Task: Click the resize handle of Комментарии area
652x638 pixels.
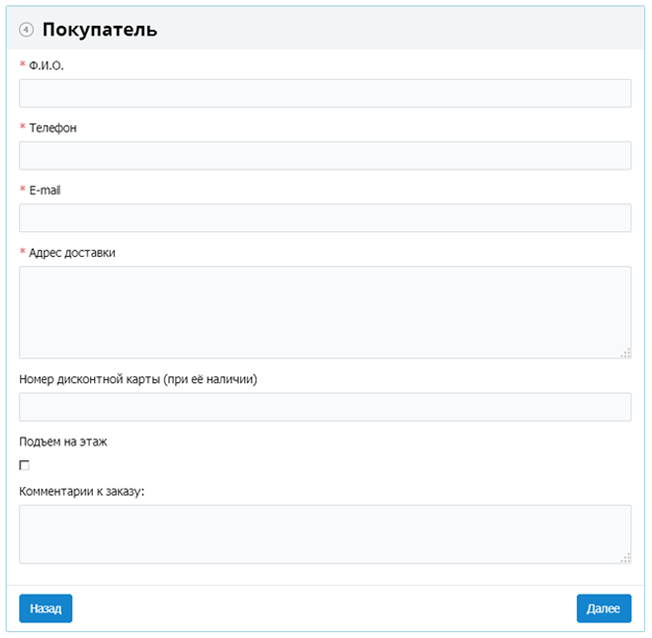Action: (626, 559)
